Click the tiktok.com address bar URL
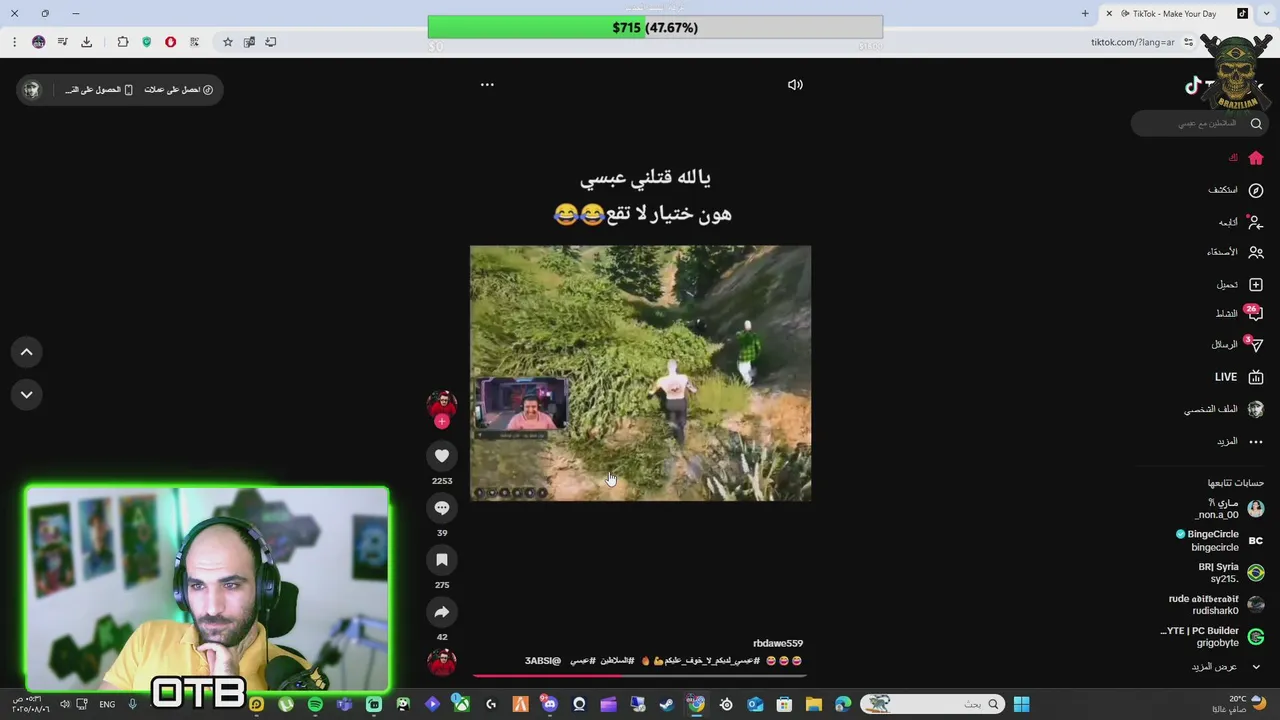 coord(1132,42)
